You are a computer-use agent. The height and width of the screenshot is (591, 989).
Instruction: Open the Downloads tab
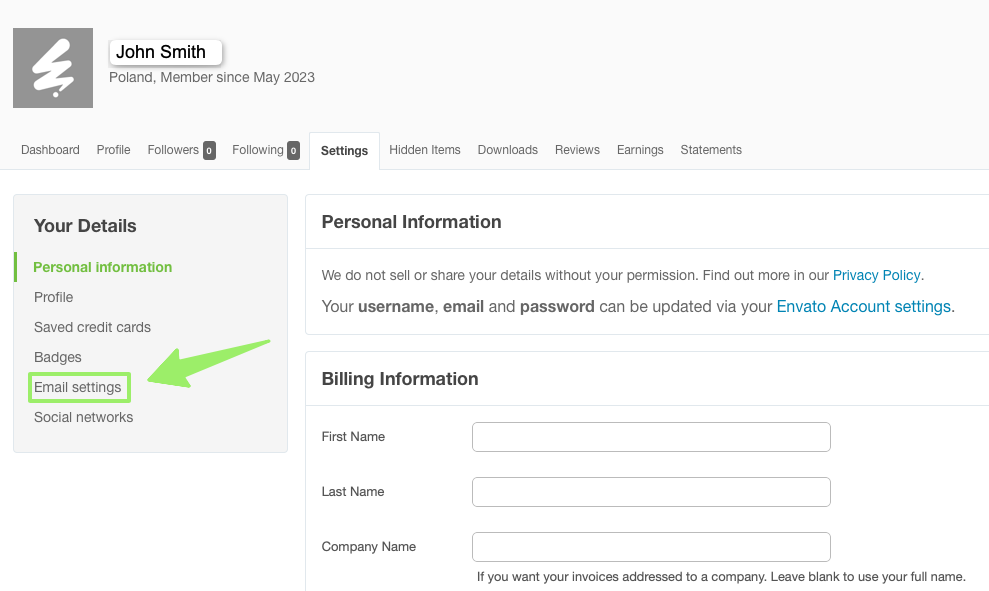click(507, 149)
